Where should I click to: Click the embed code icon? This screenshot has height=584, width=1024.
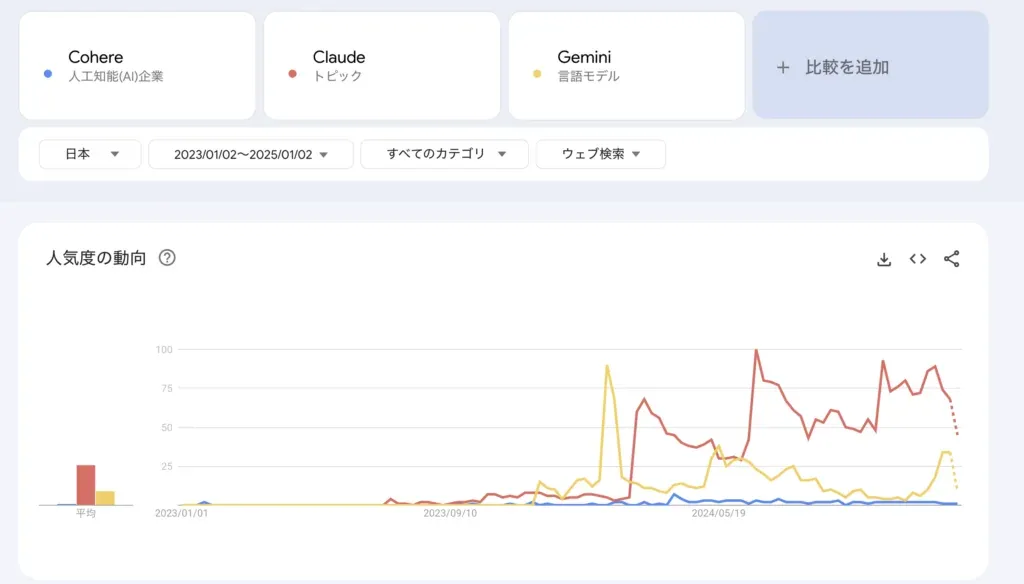918,259
